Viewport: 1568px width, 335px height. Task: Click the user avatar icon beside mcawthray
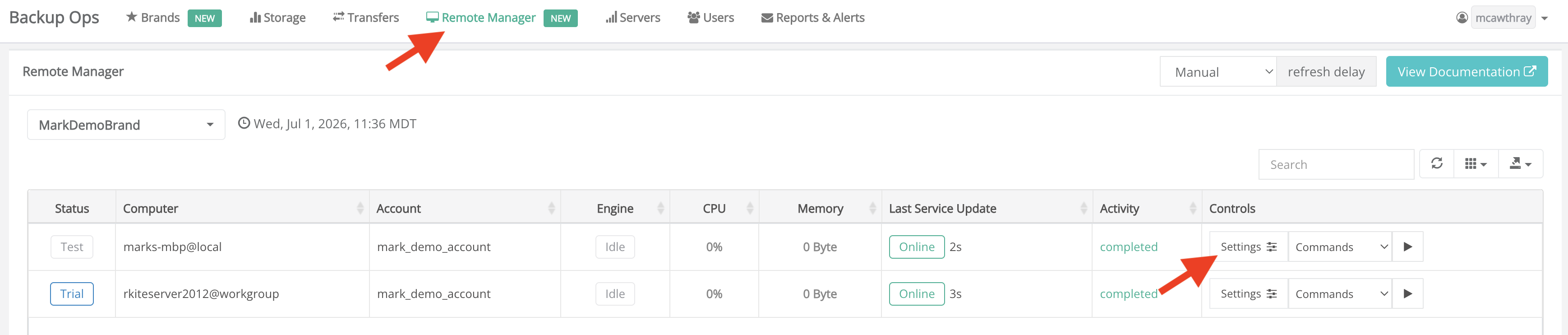1462,18
